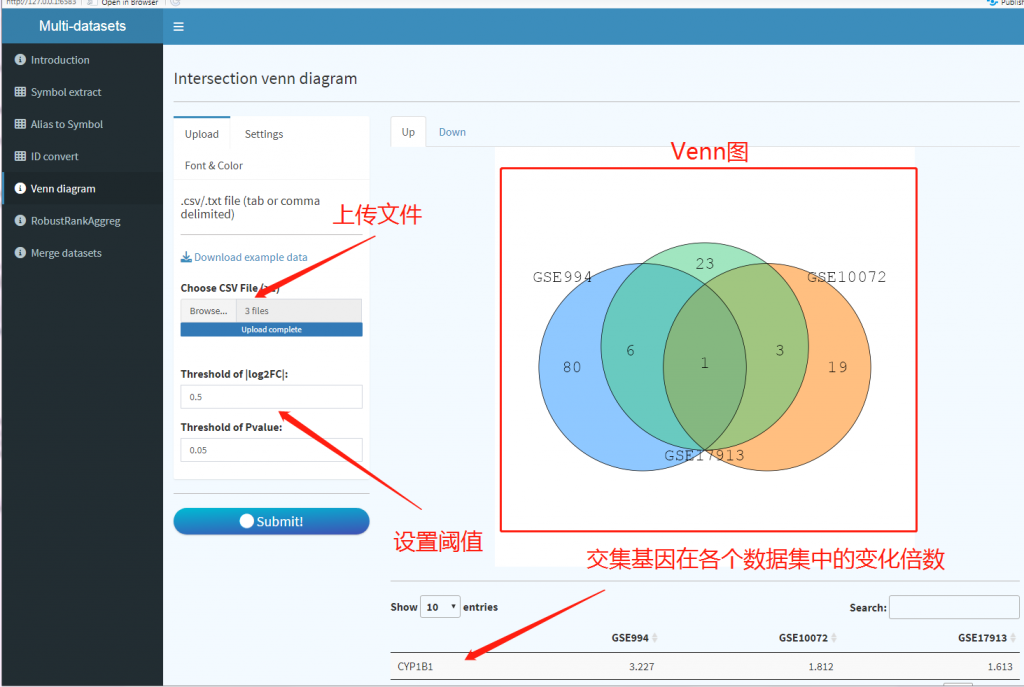Open Symbol extract via its table icon
1024x687 pixels.
click(x=23, y=91)
